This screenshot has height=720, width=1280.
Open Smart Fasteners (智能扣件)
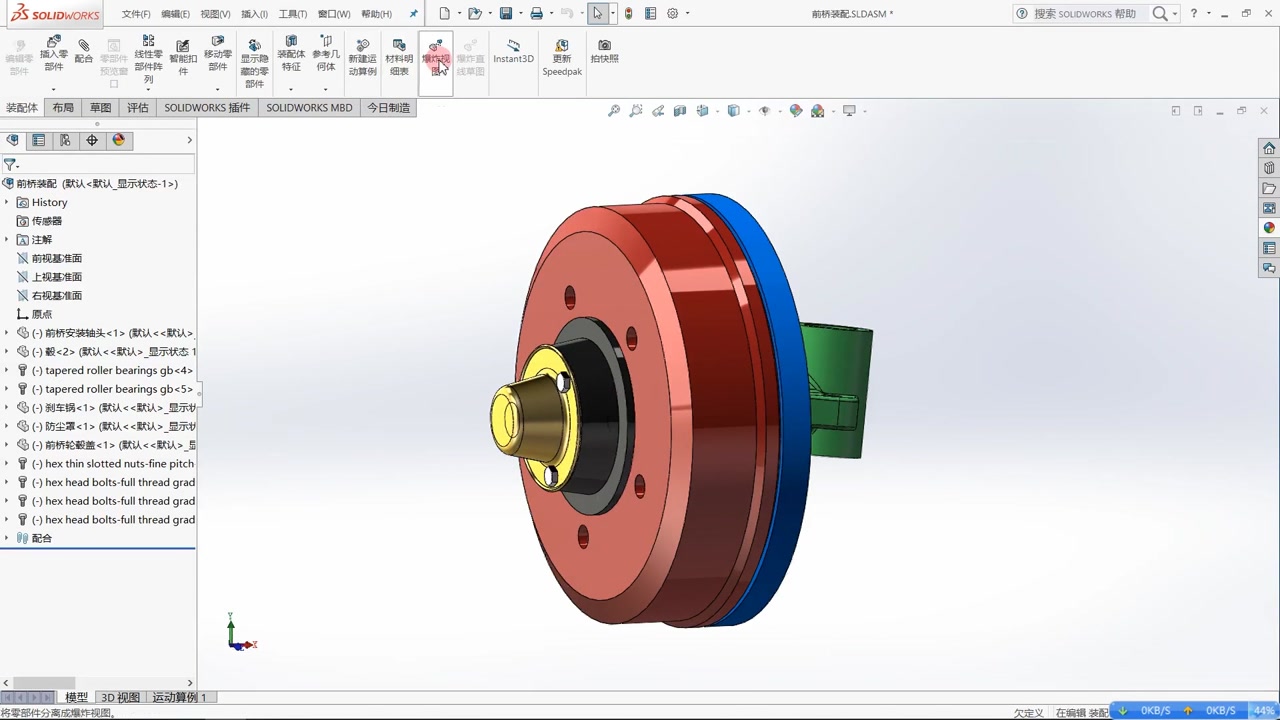182,58
